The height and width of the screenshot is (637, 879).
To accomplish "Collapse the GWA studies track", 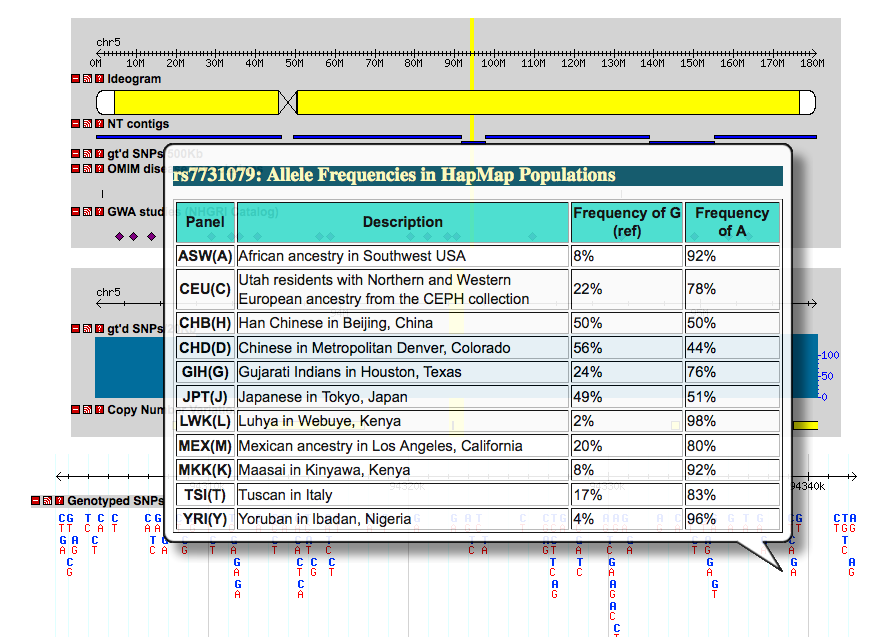I will [x=76, y=211].
